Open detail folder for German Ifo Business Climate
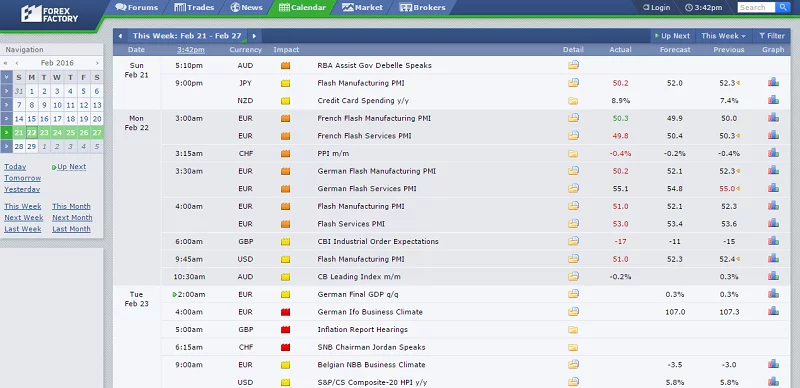 pyautogui.click(x=573, y=311)
